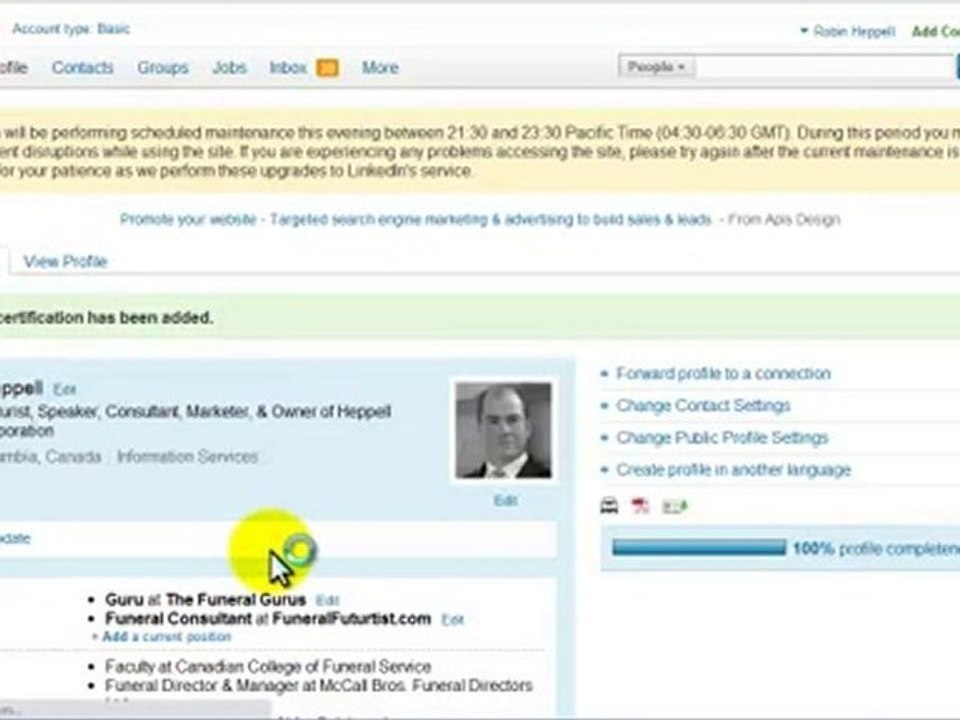The image size is (960, 720).
Task: Click Add a current position
Action: [166, 637]
